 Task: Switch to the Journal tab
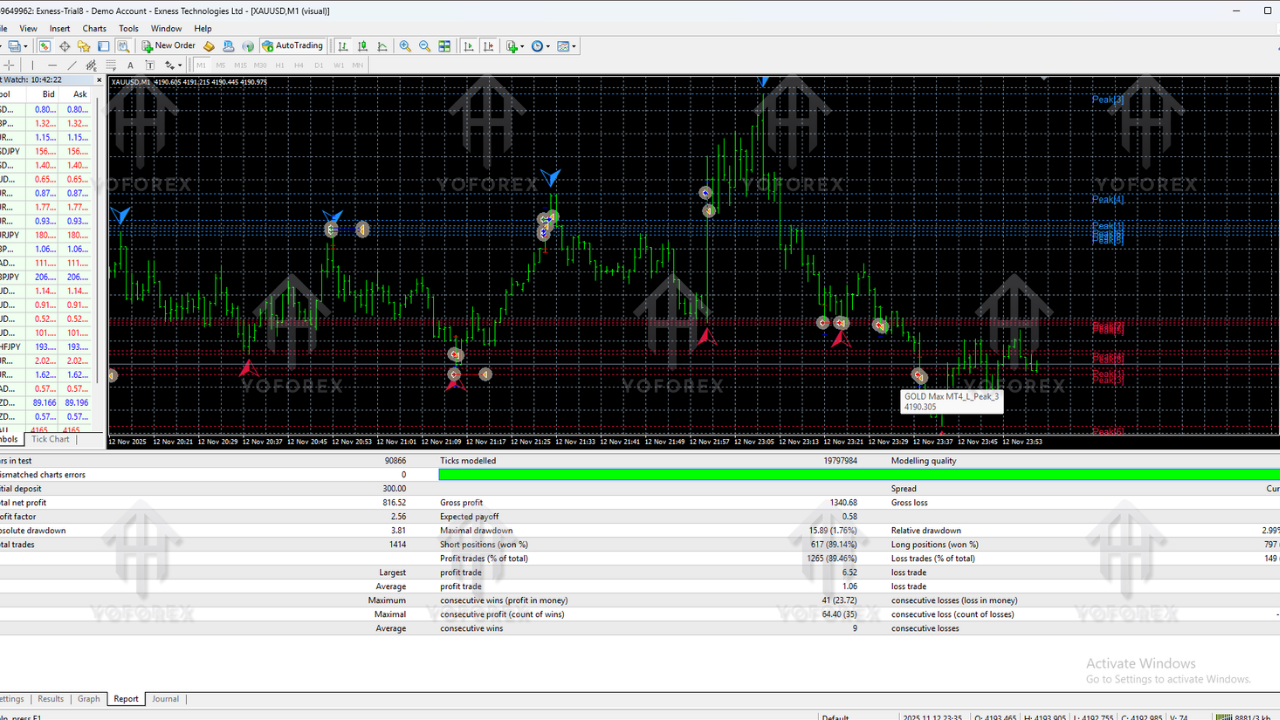click(165, 699)
